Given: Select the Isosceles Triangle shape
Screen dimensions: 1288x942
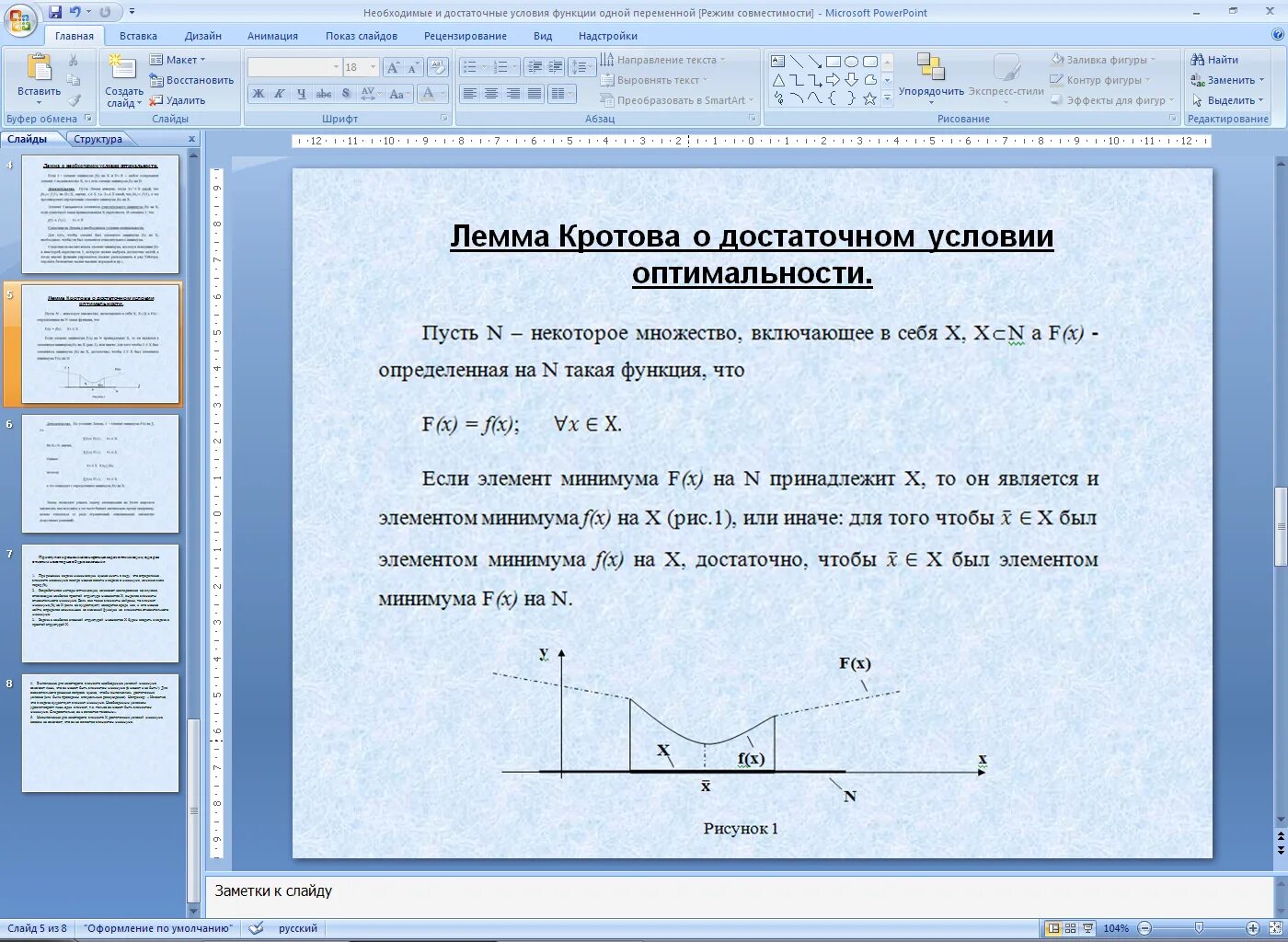Looking at the screenshot, I should [x=777, y=80].
